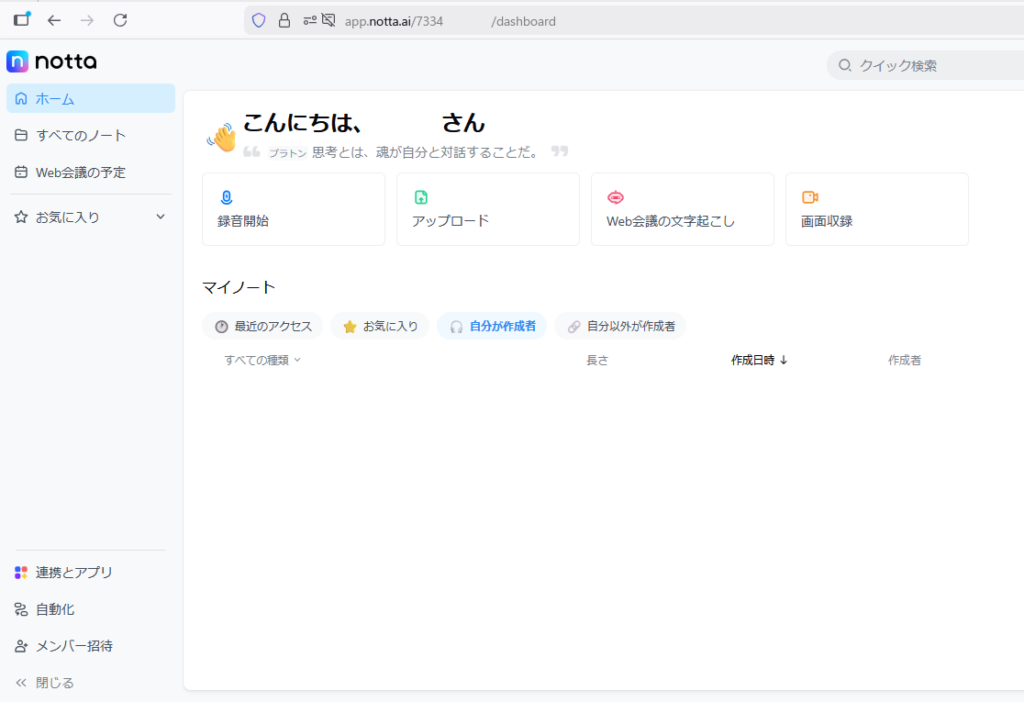1024x702 pixels.
Task: Click the Web会議の文字起こし bot icon
Action: tap(615, 197)
